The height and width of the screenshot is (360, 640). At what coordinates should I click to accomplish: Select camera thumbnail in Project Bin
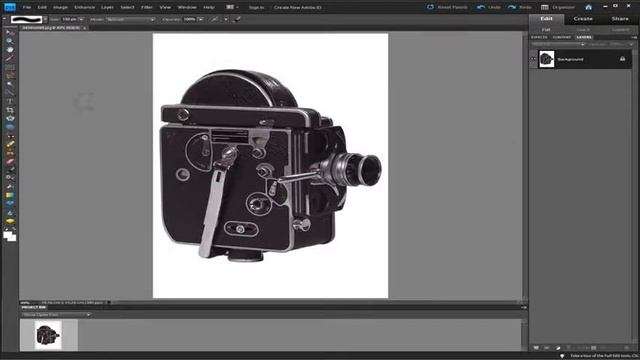coord(48,335)
